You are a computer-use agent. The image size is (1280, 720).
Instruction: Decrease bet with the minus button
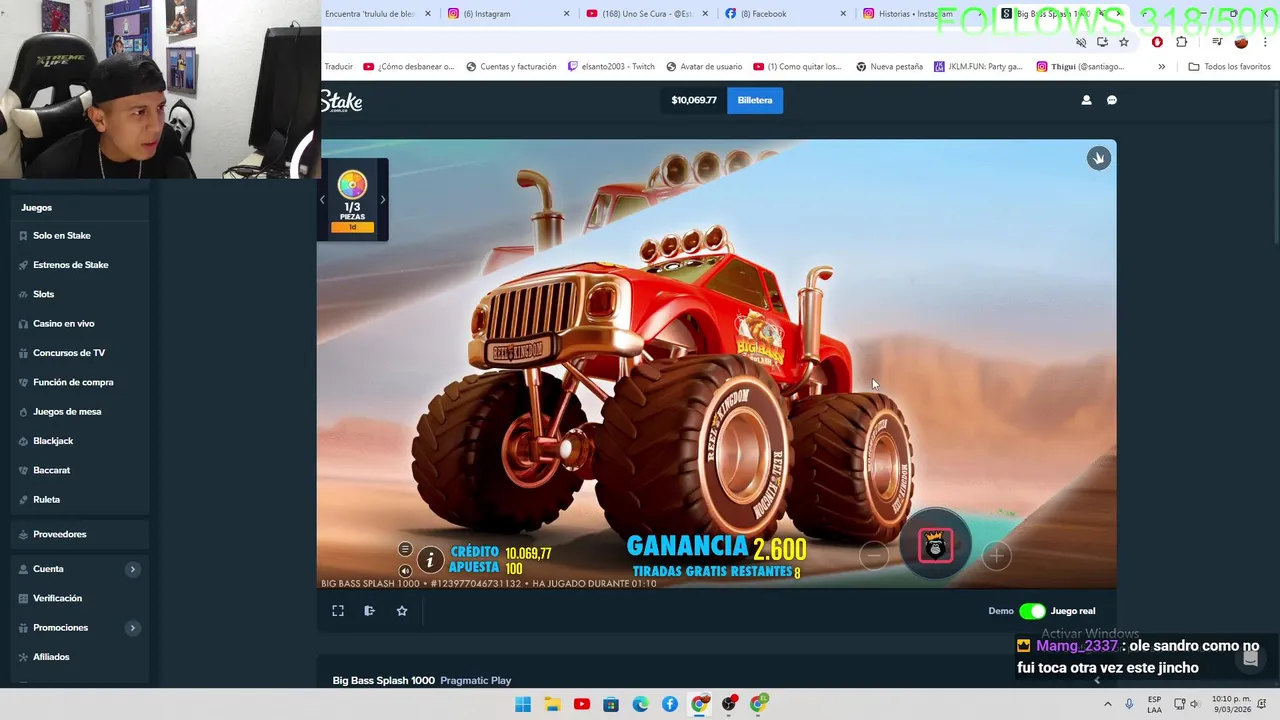[x=874, y=556]
